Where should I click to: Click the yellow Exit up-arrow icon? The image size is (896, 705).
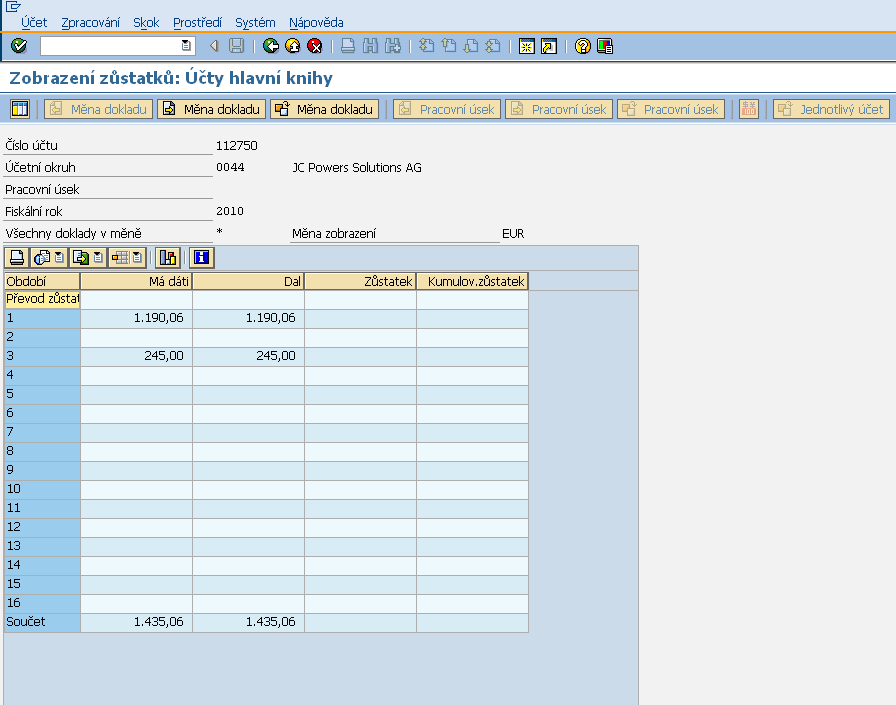[x=293, y=46]
